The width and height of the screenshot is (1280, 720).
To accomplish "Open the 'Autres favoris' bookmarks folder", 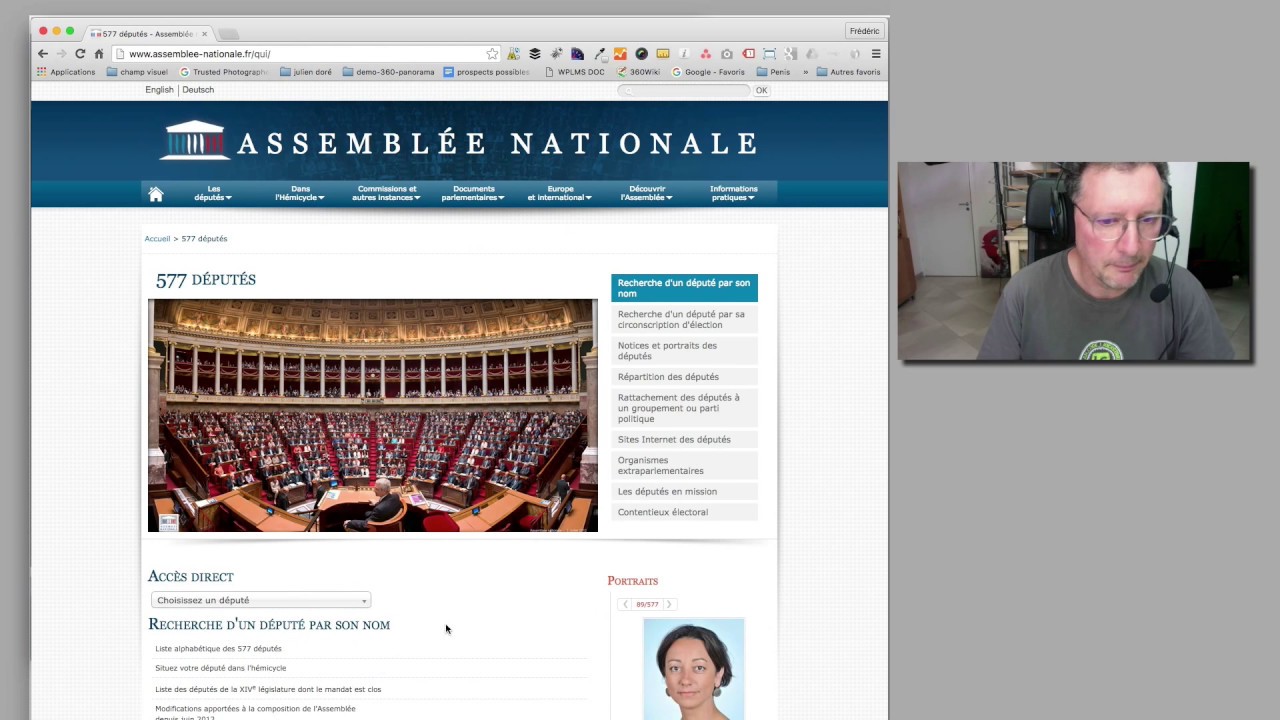I will pos(848,72).
